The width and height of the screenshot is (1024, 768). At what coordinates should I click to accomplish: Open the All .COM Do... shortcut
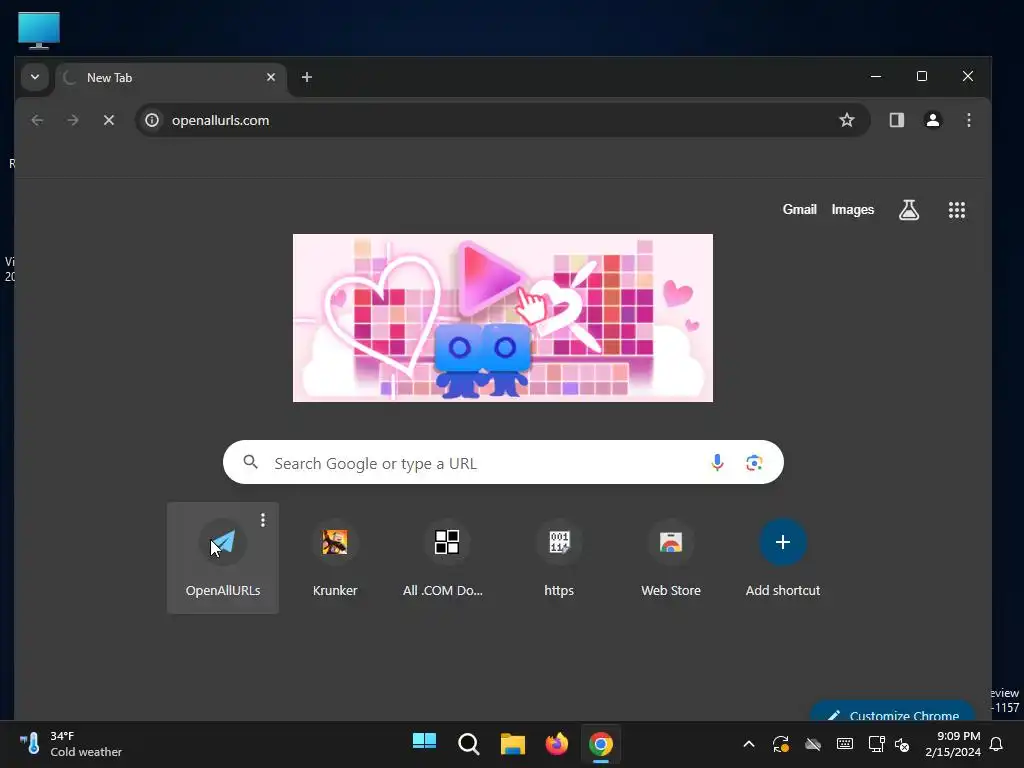click(x=447, y=558)
